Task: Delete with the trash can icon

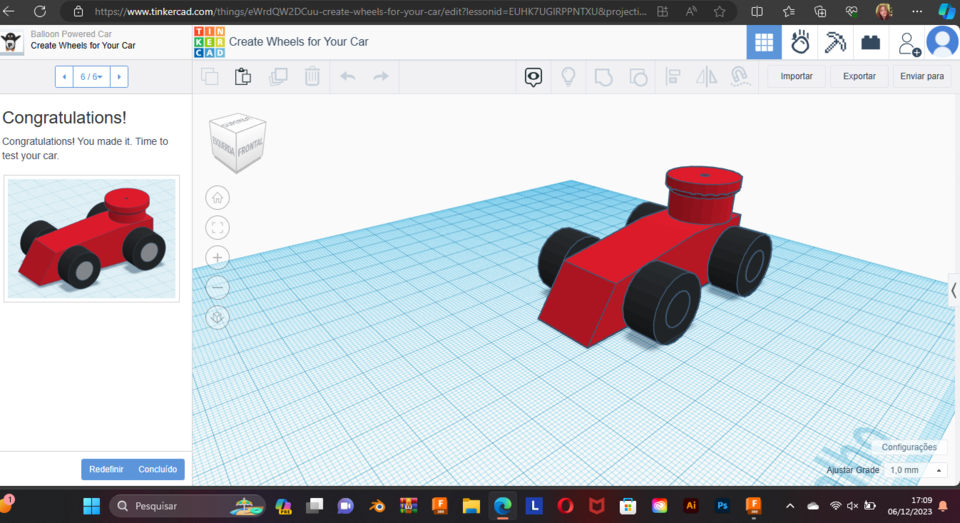Action: (x=312, y=77)
